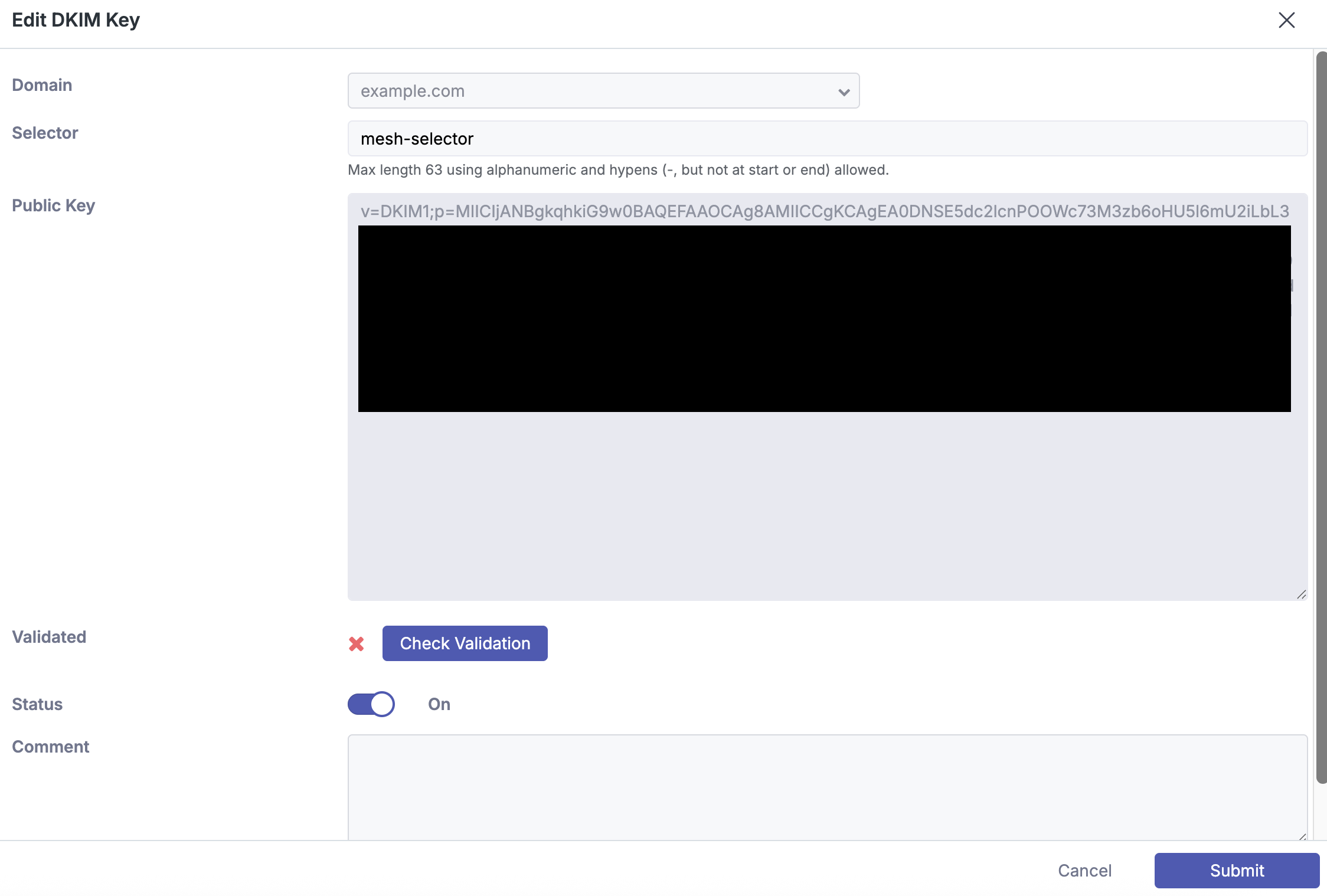Close the Edit DKIM Key dialog
This screenshot has width=1327, height=896.
pos(1286,20)
